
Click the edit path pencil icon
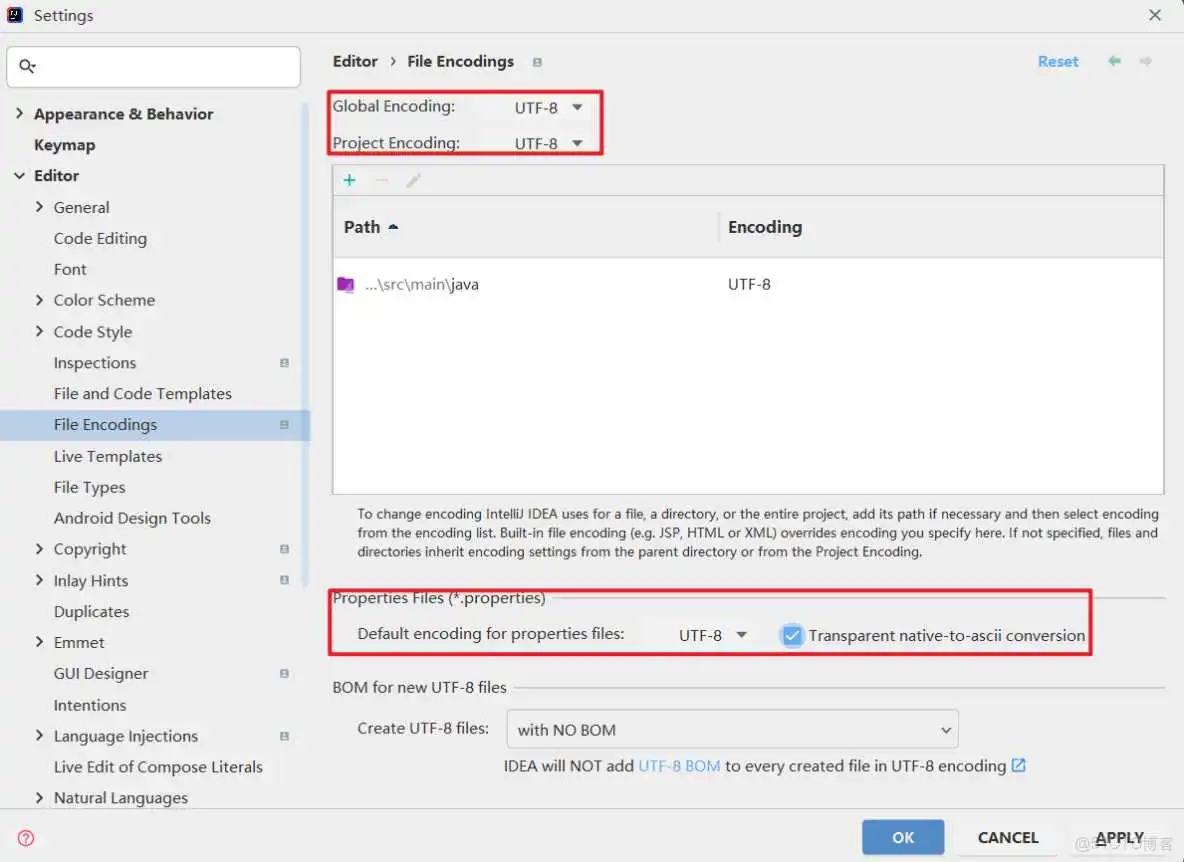click(413, 180)
